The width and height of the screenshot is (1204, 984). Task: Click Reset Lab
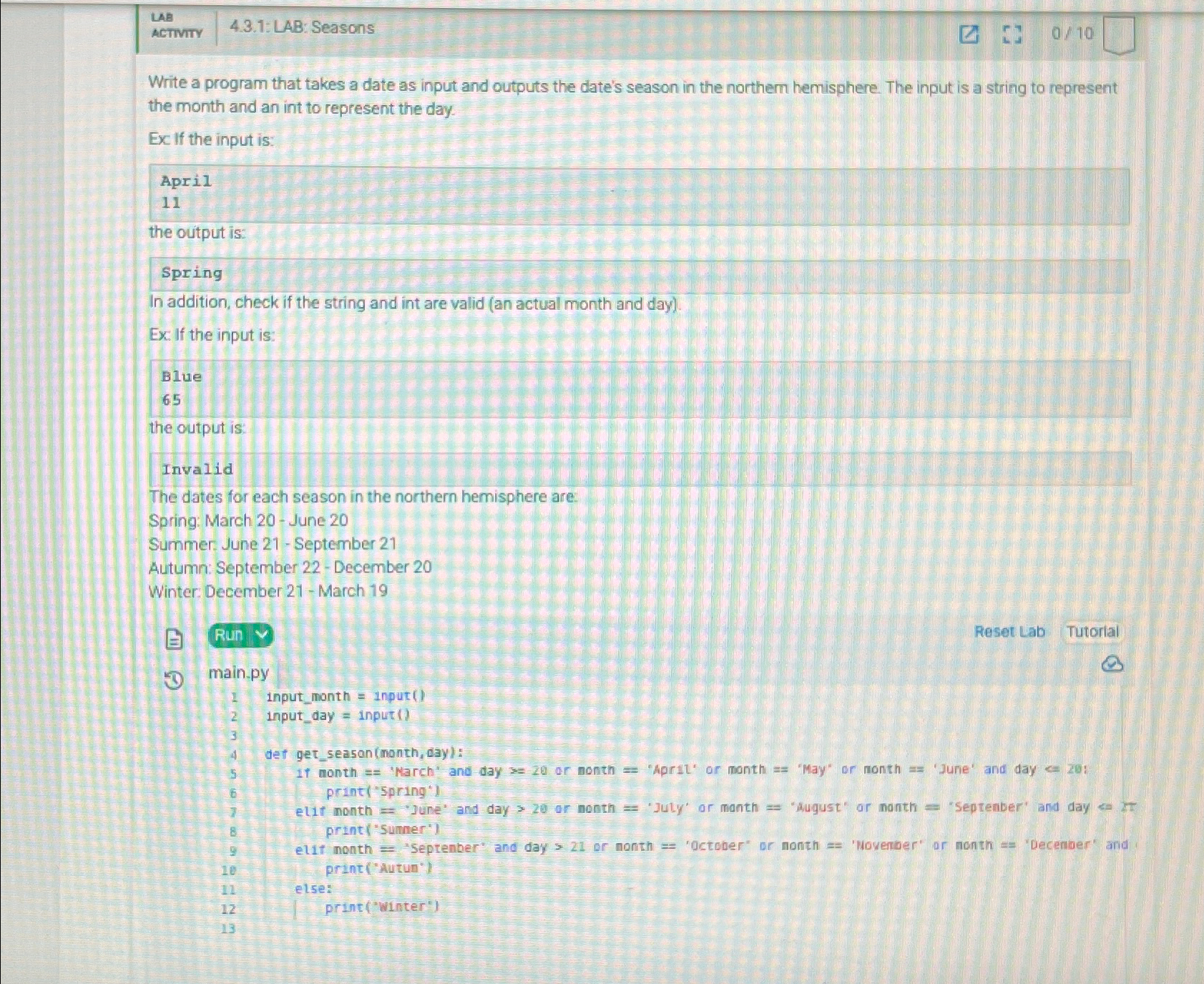(x=1009, y=631)
